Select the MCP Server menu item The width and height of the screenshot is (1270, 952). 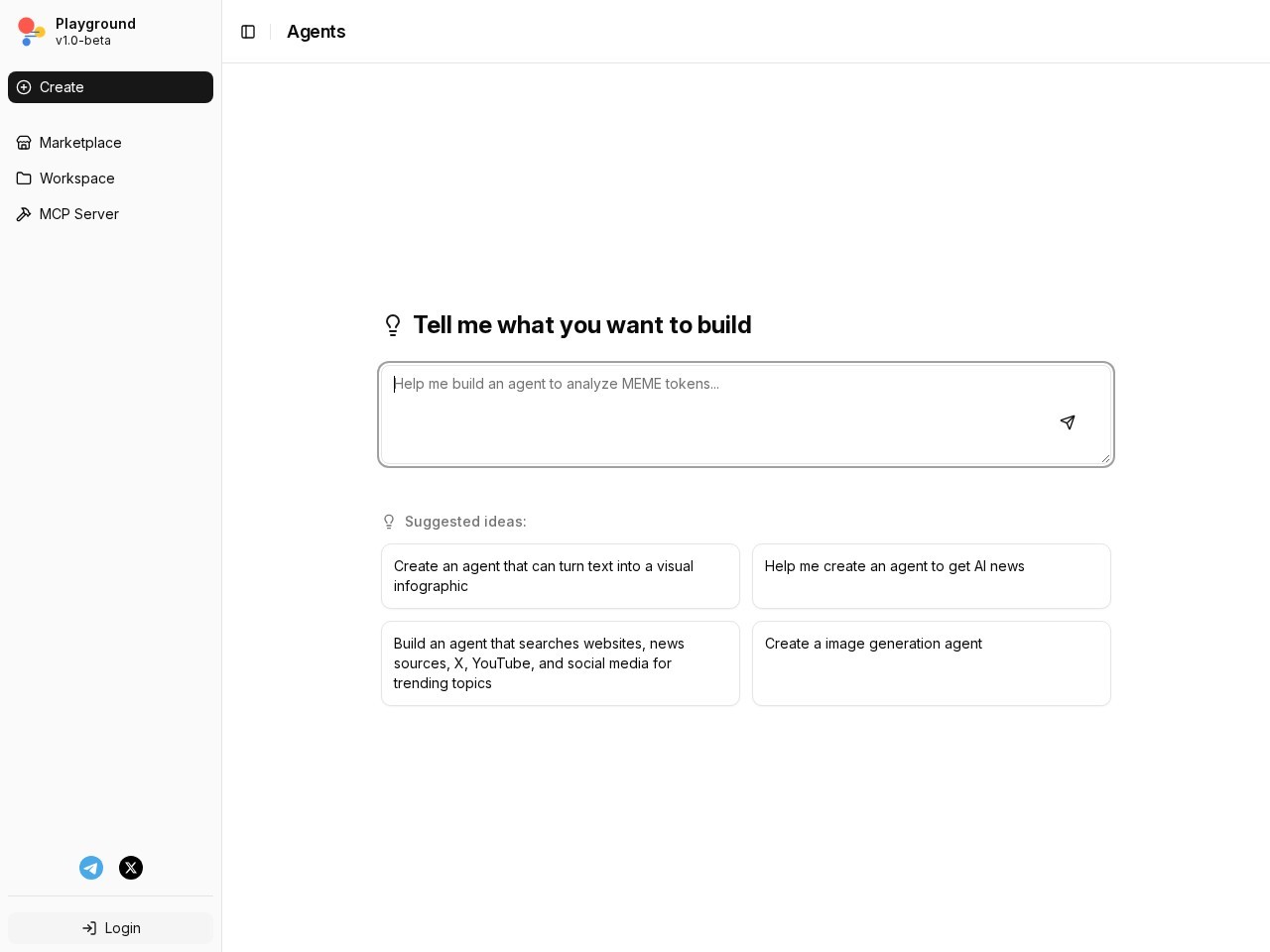point(110,214)
